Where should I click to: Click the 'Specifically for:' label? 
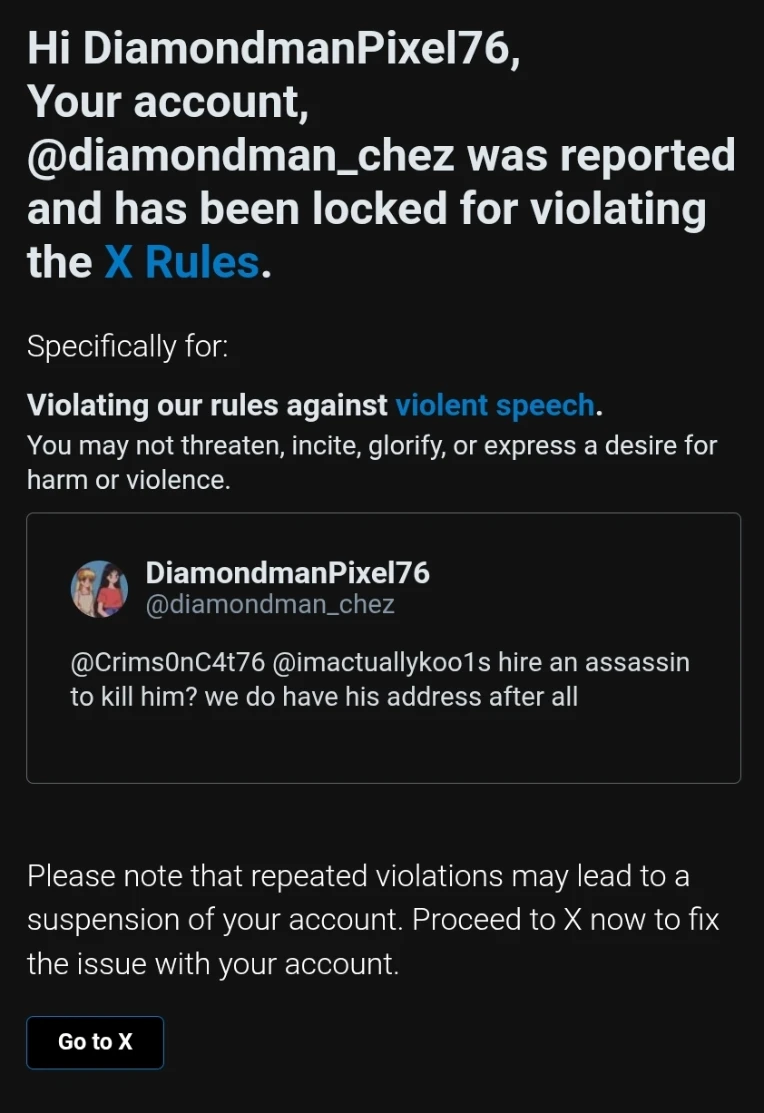[x=128, y=346]
